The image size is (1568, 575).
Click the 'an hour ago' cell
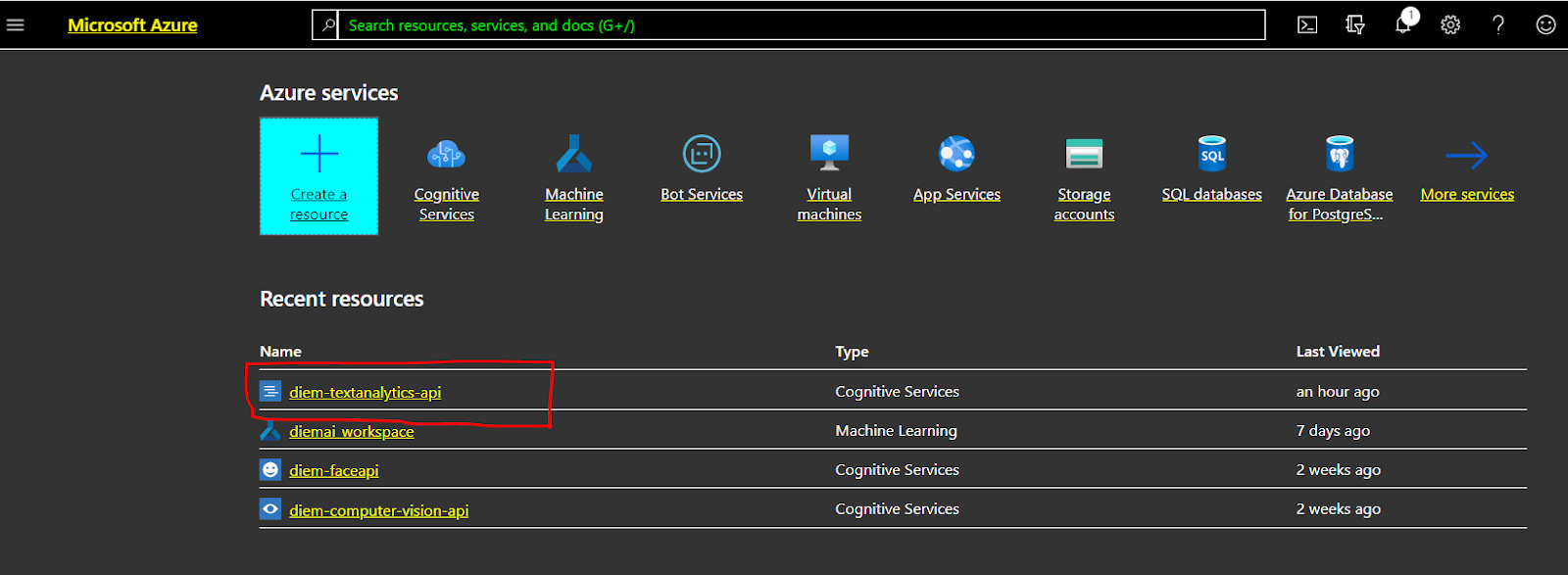point(1338,391)
